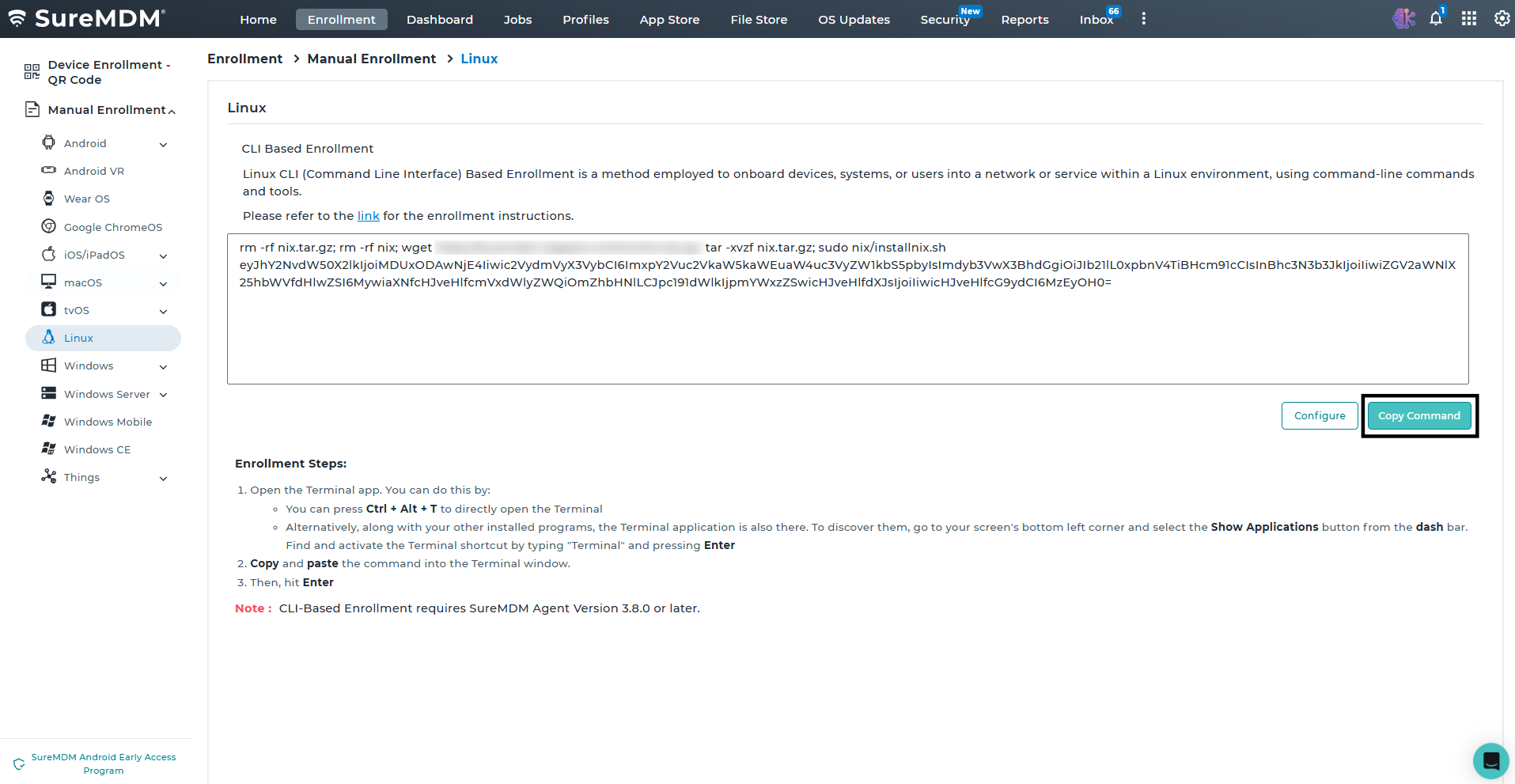1515x784 pixels.
Task: Select the Enrollment tab
Action: 342,19
